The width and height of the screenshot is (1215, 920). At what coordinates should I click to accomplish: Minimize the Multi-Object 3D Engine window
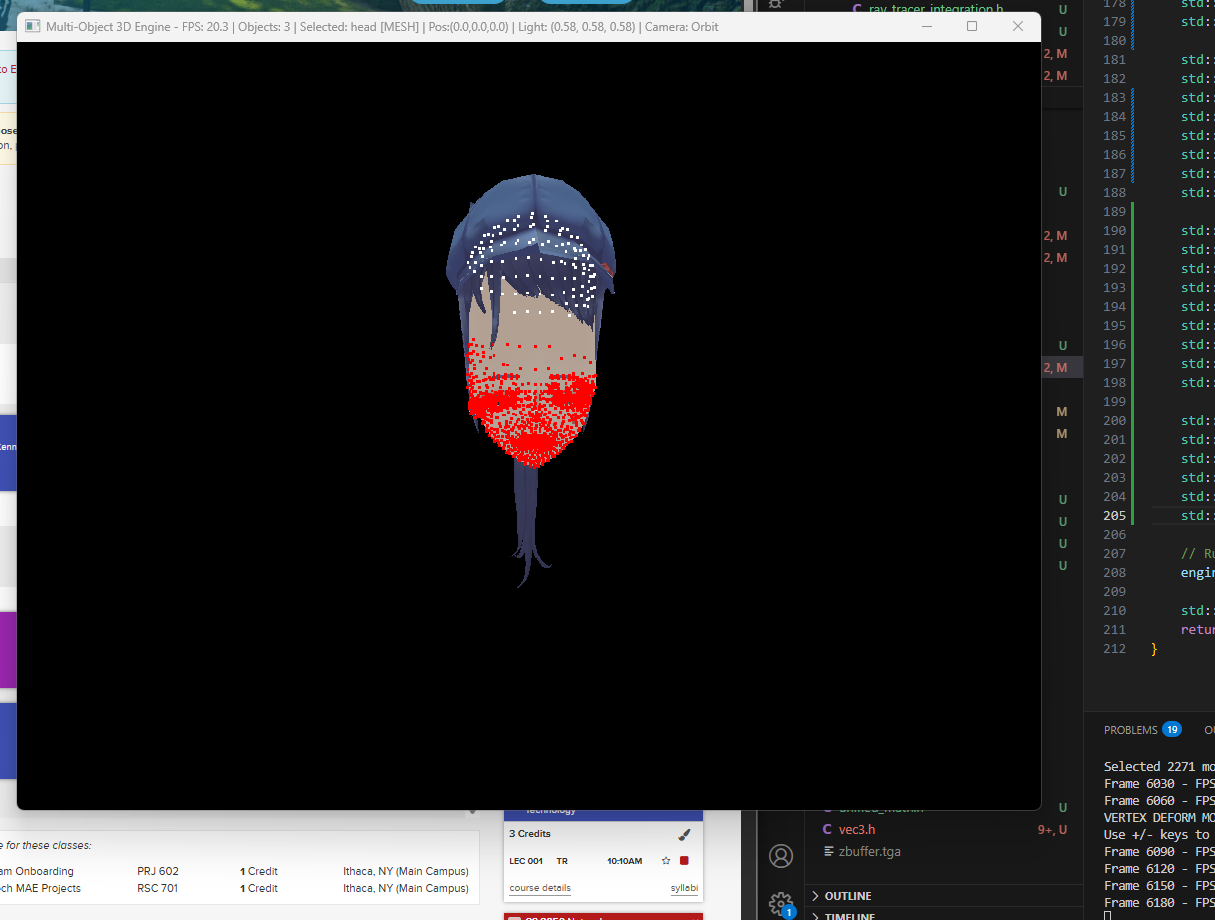(925, 27)
